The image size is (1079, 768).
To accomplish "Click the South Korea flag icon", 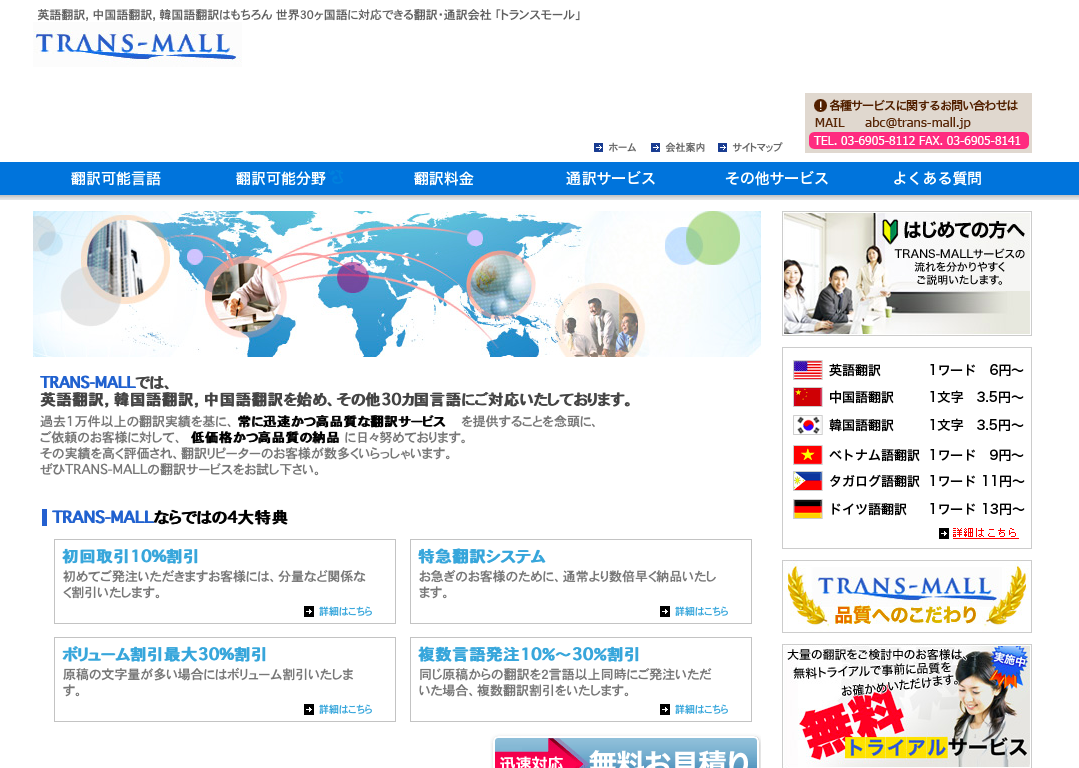I will [807, 425].
